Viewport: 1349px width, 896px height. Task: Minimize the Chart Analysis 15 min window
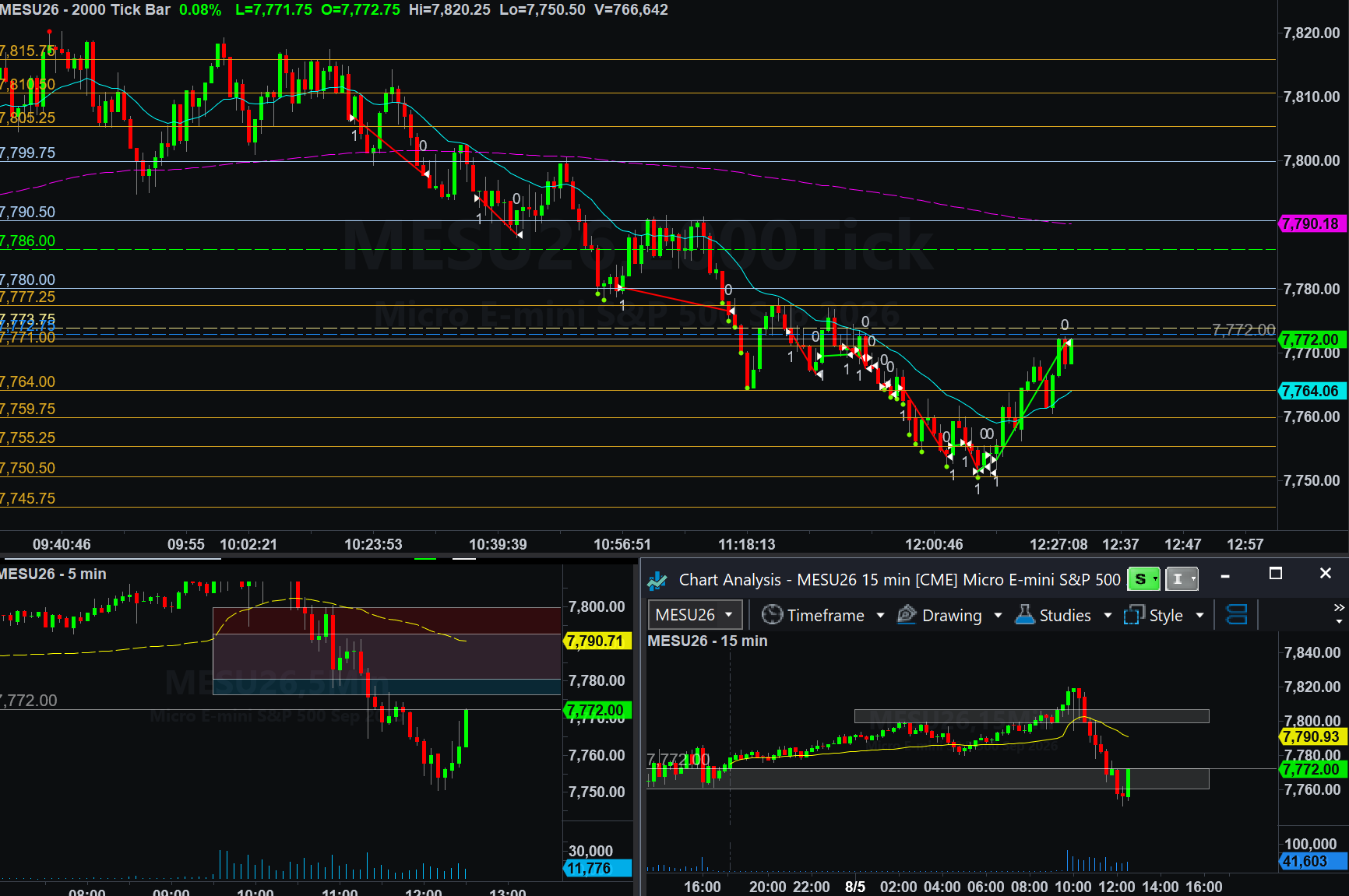(x=1225, y=576)
